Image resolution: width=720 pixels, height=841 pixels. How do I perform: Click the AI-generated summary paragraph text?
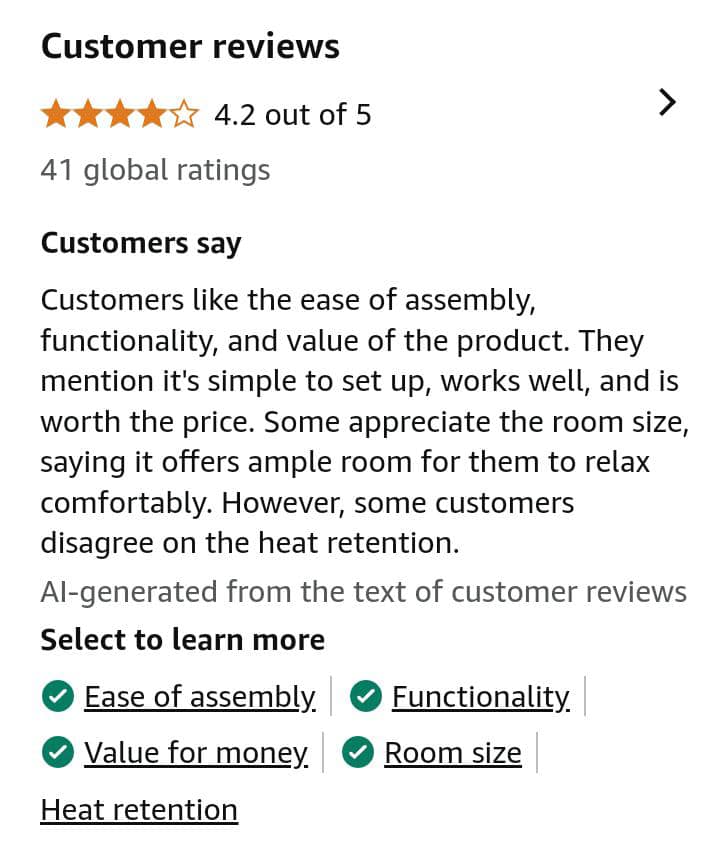(360, 421)
